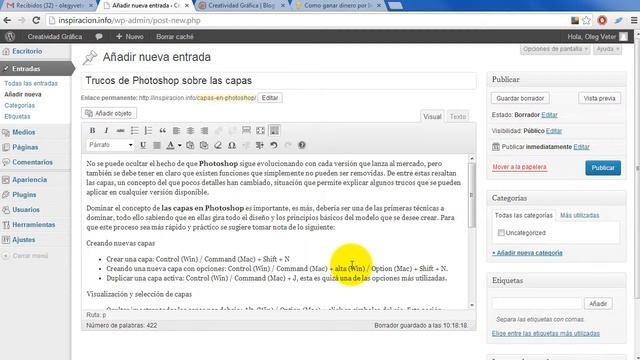Toggle the kitchen sink toolbar row
The width and height of the screenshot is (640, 360).
(x=274, y=131)
